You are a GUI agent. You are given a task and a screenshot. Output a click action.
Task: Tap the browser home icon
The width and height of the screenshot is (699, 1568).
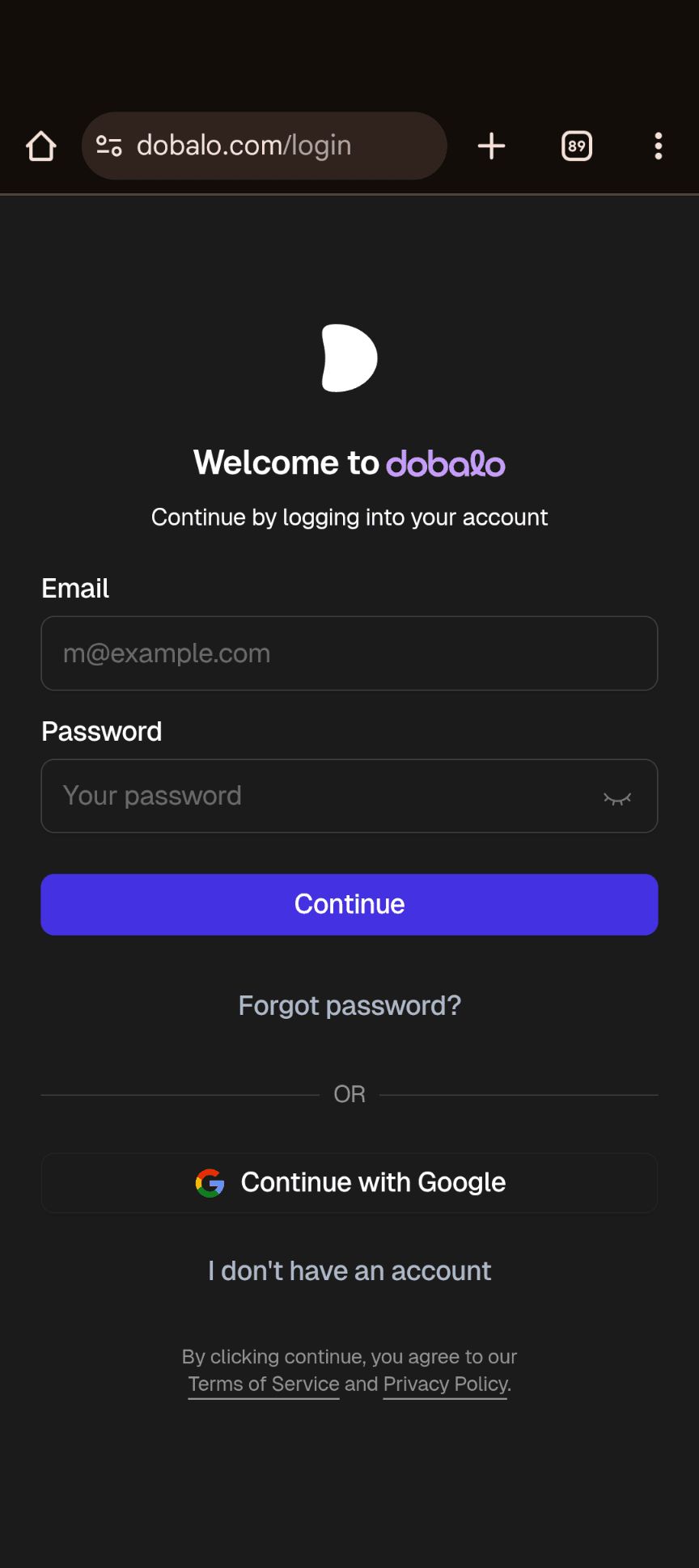[x=41, y=146]
